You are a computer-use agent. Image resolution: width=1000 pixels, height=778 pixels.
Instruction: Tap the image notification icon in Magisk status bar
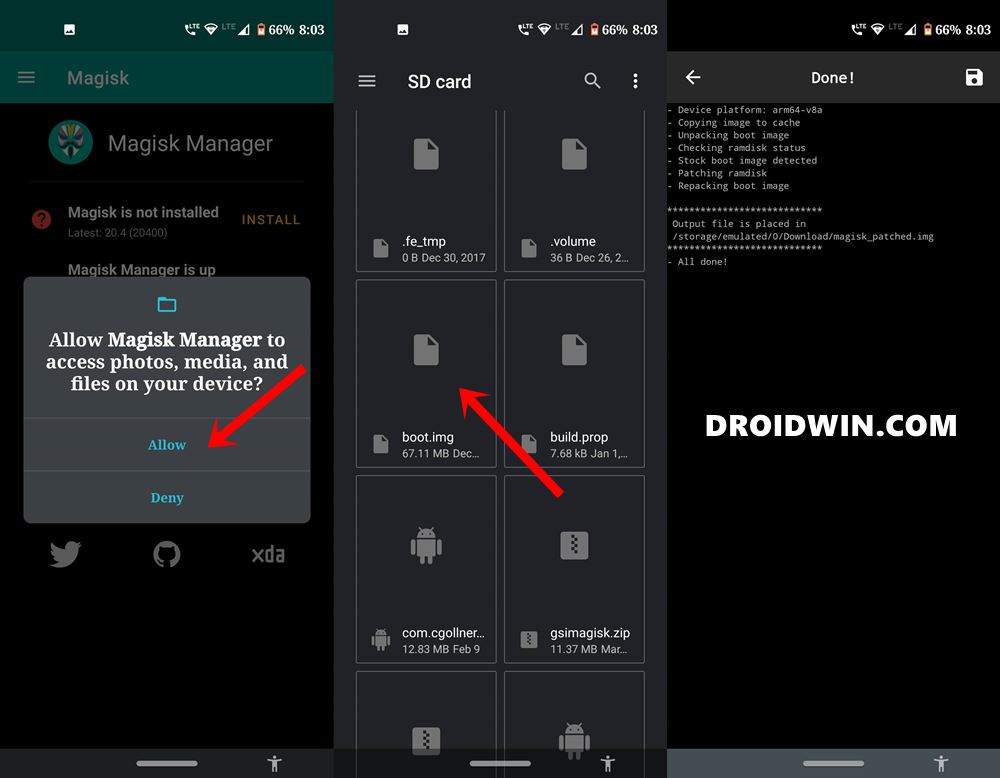tap(70, 29)
